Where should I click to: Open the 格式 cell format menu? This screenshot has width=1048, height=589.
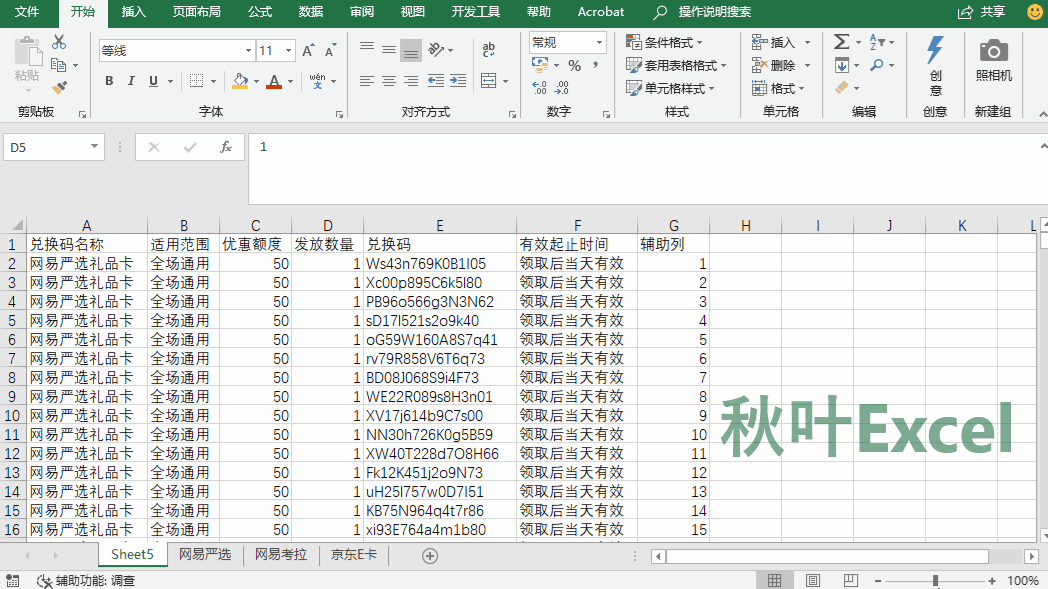click(x=778, y=88)
